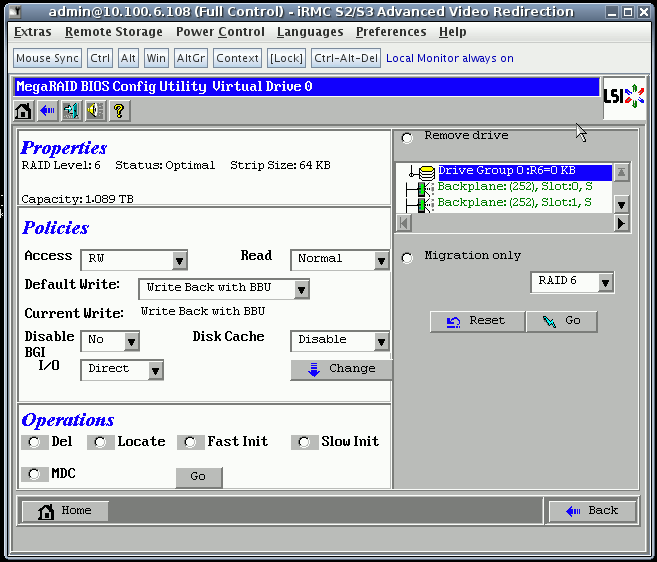
Task: Open the I/O policy dropdown (Direct)
Action: [x=122, y=370]
